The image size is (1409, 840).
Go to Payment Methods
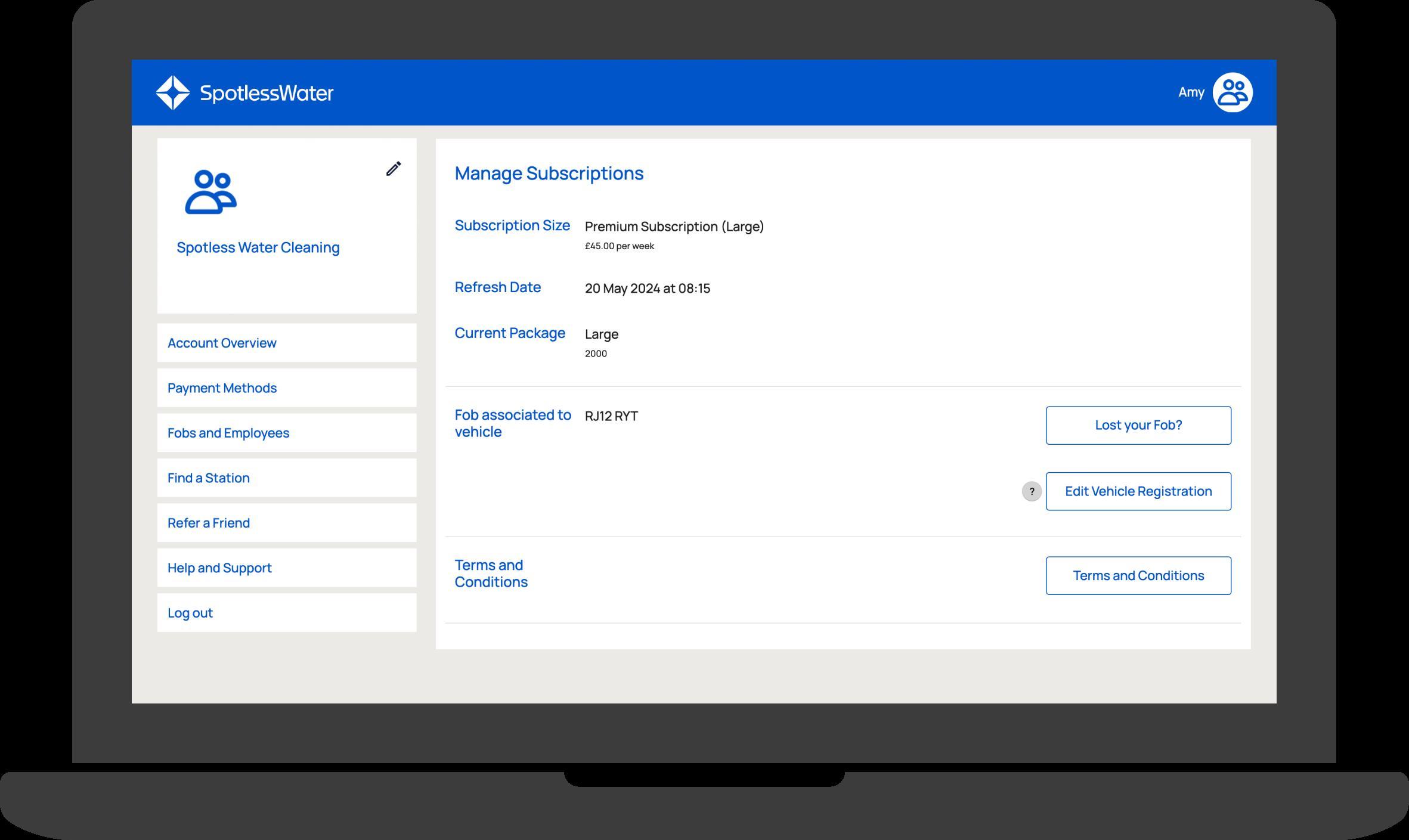click(x=287, y=388)
